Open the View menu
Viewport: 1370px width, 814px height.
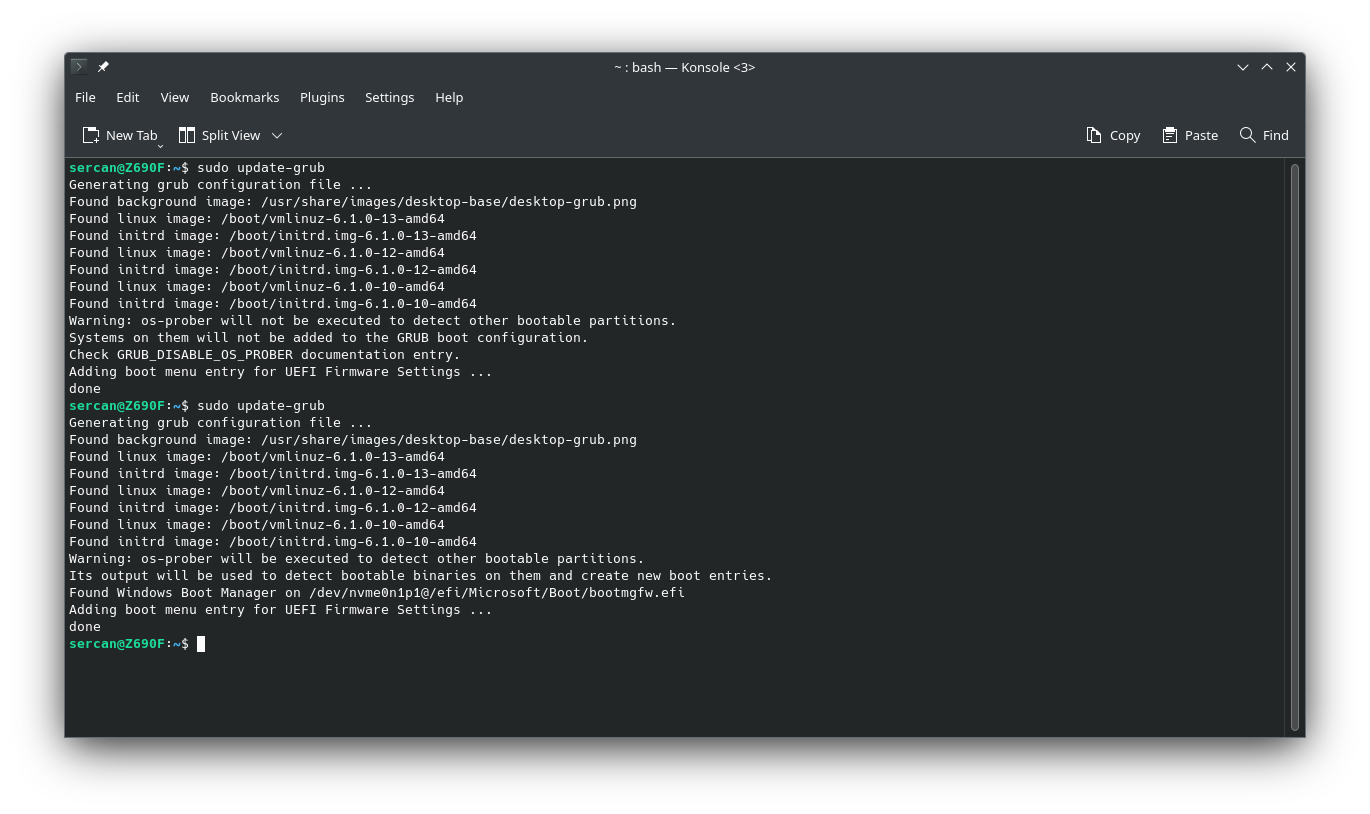tap(174, 97)
